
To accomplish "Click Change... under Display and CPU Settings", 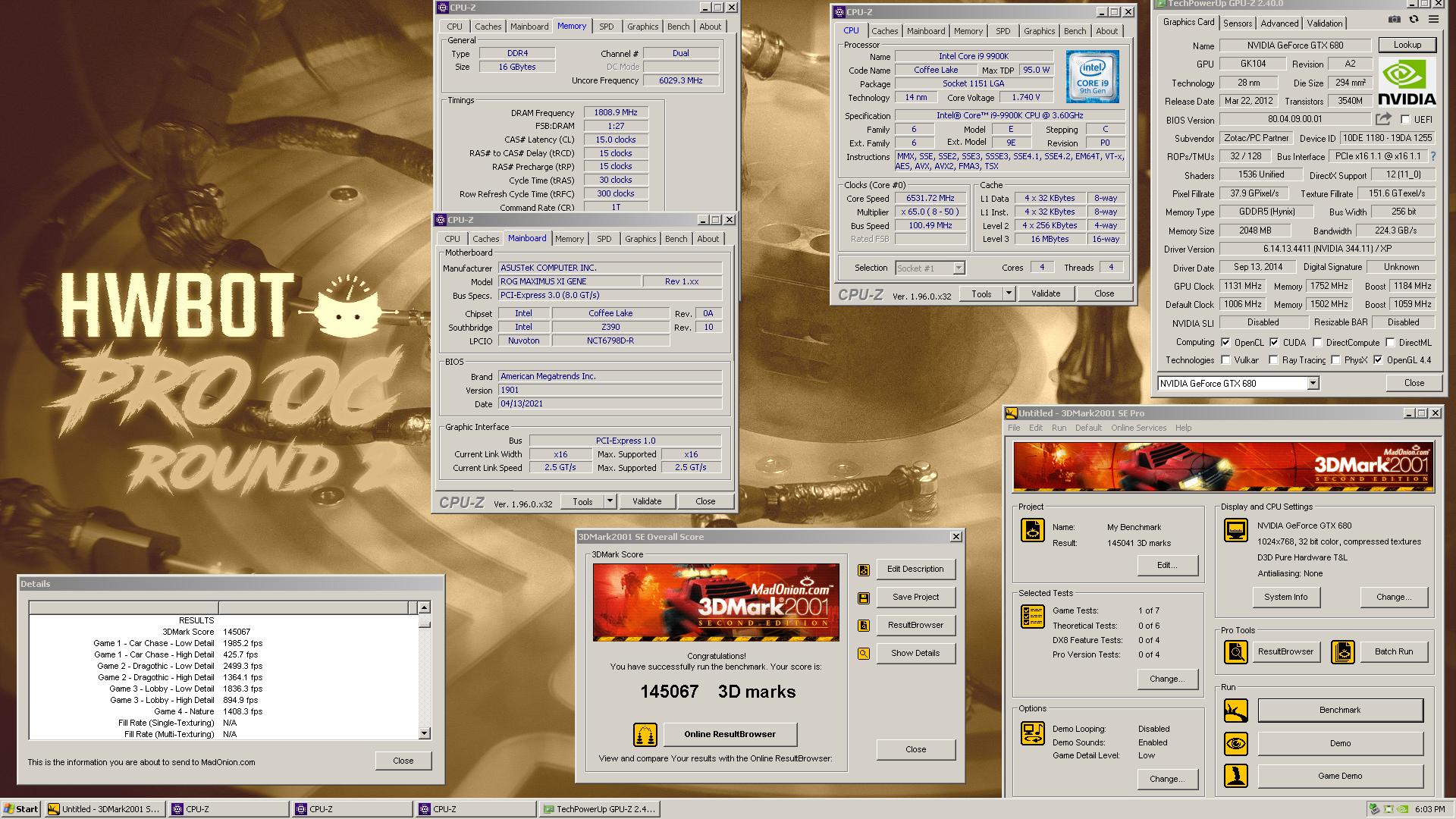I will (x=1393, y=597).
